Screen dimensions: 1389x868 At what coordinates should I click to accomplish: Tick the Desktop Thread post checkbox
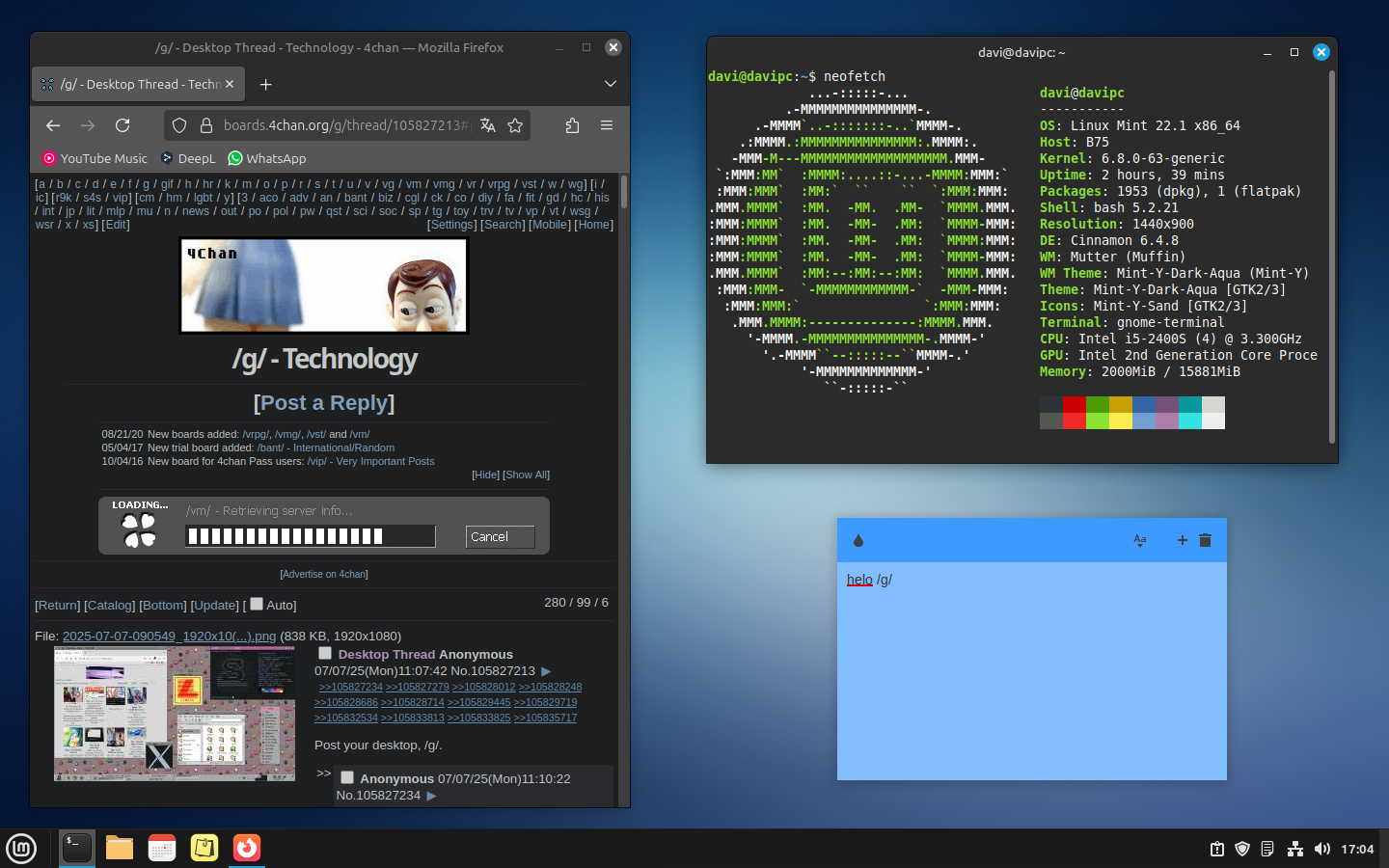click(325, 653)
